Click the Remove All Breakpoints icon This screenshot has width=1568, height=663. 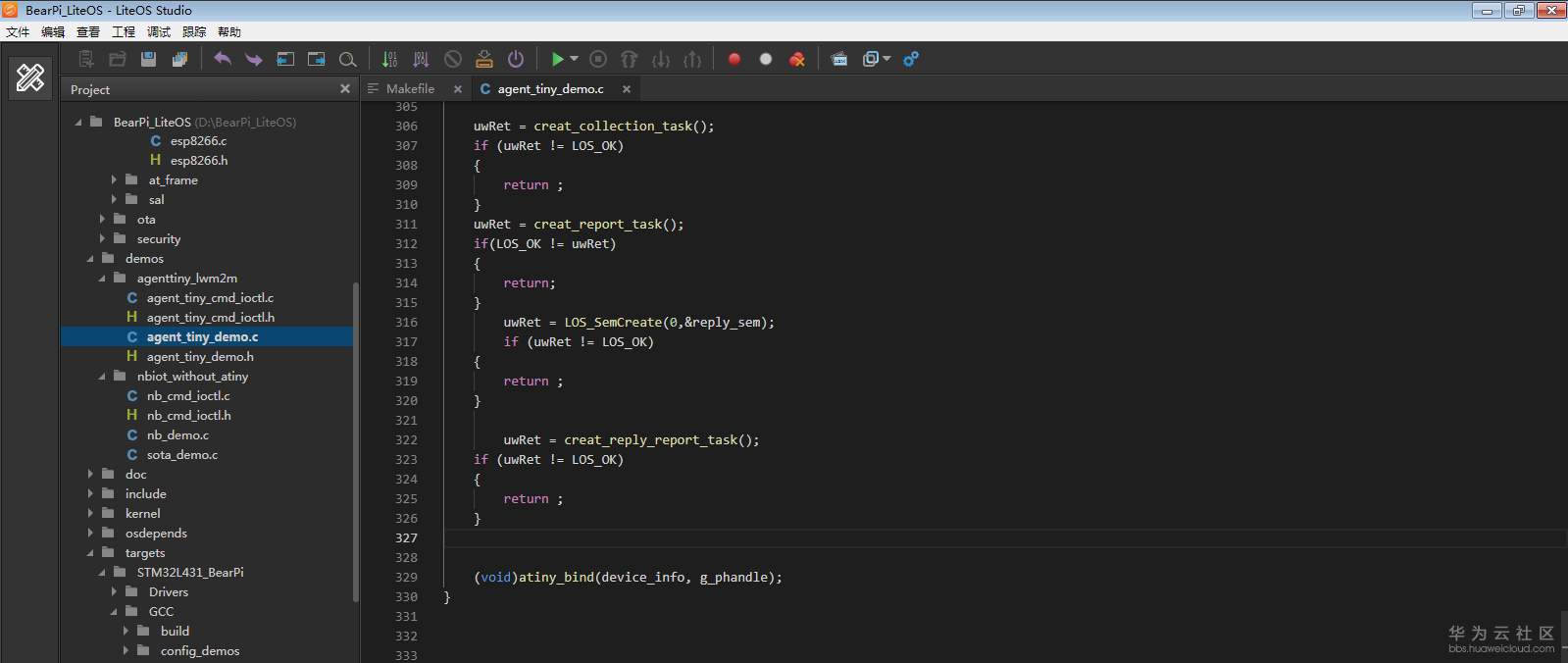(x=797, y=59)
